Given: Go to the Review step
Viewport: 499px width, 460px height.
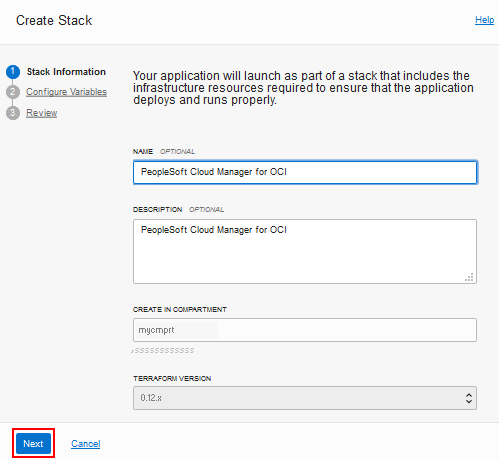Looking at the screenshot, I should [42, 113].
